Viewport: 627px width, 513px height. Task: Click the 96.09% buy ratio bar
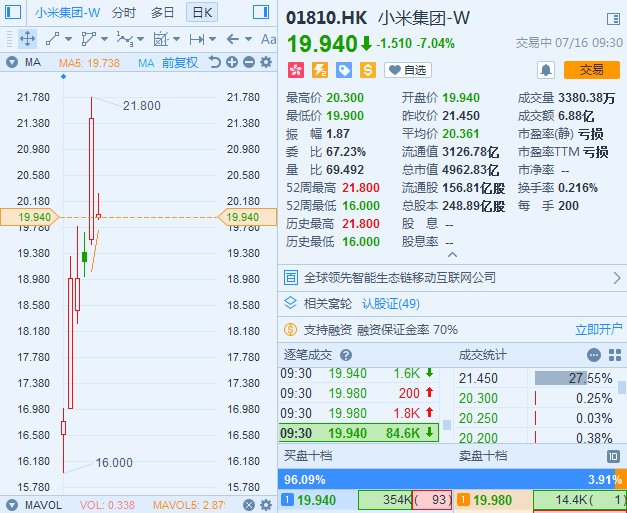446,479
